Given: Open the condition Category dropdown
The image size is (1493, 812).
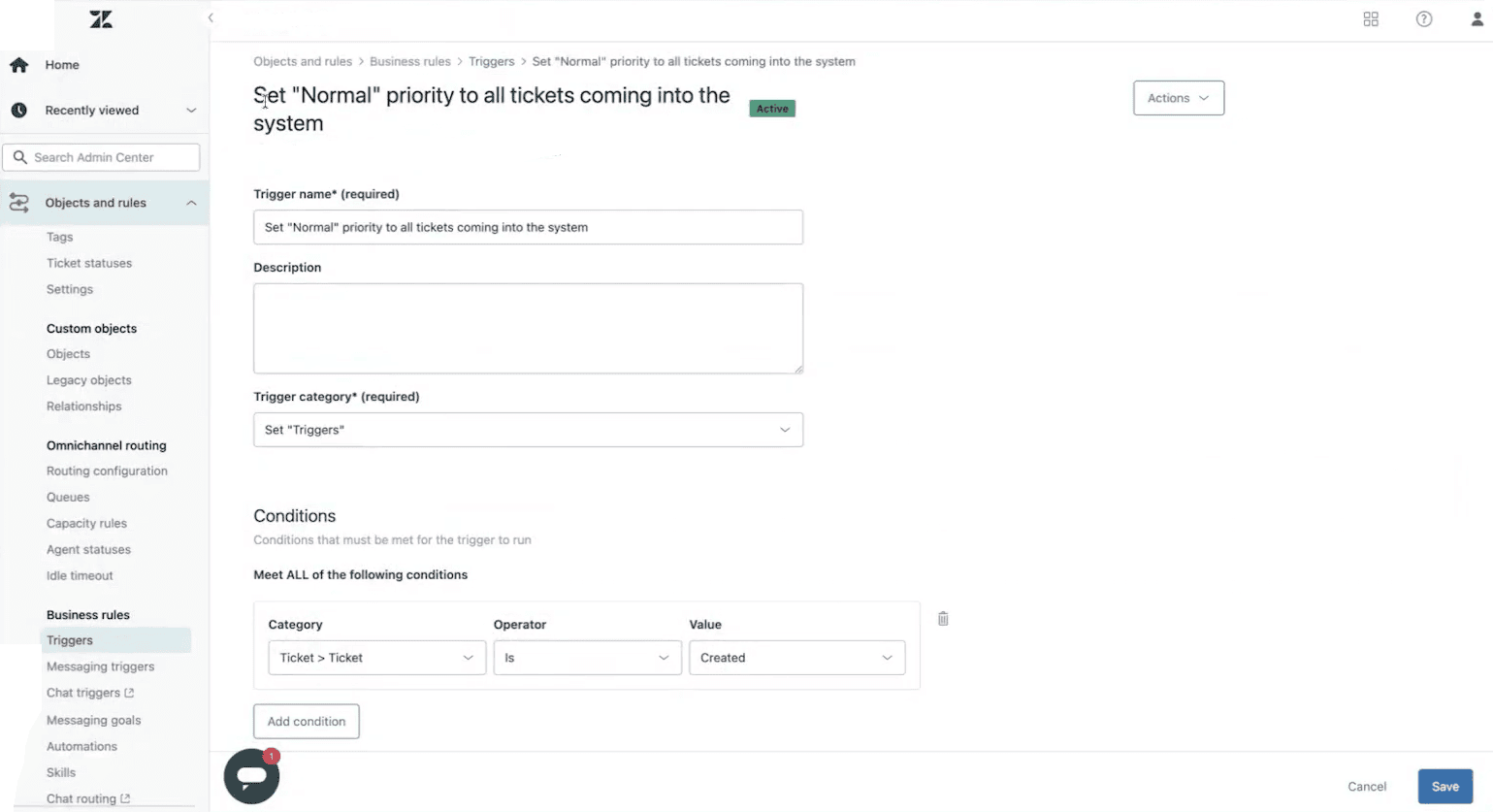Looking at the screenshot, I should pyautogui.click(x=376, y=658).
